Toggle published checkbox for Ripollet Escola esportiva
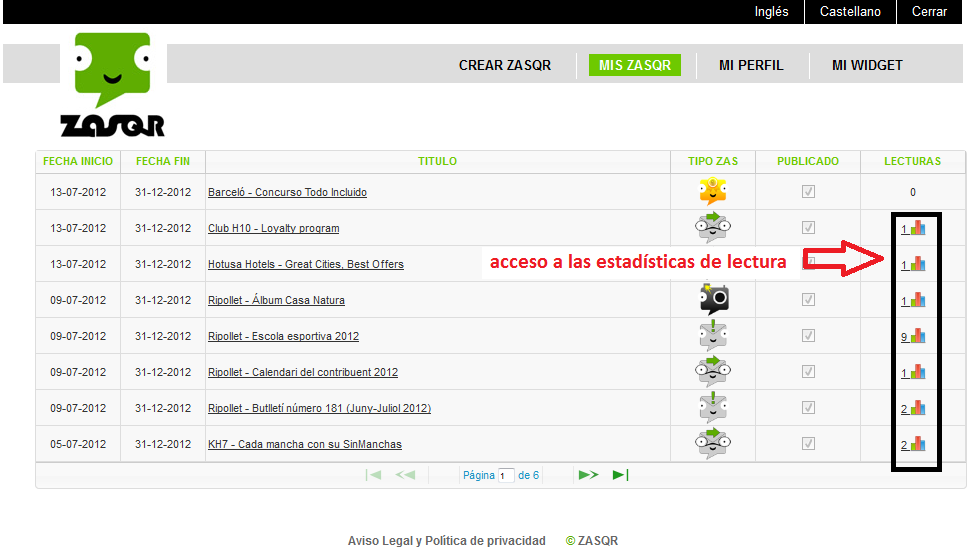Screen dimensions: 971x557 tap(808, 336)
